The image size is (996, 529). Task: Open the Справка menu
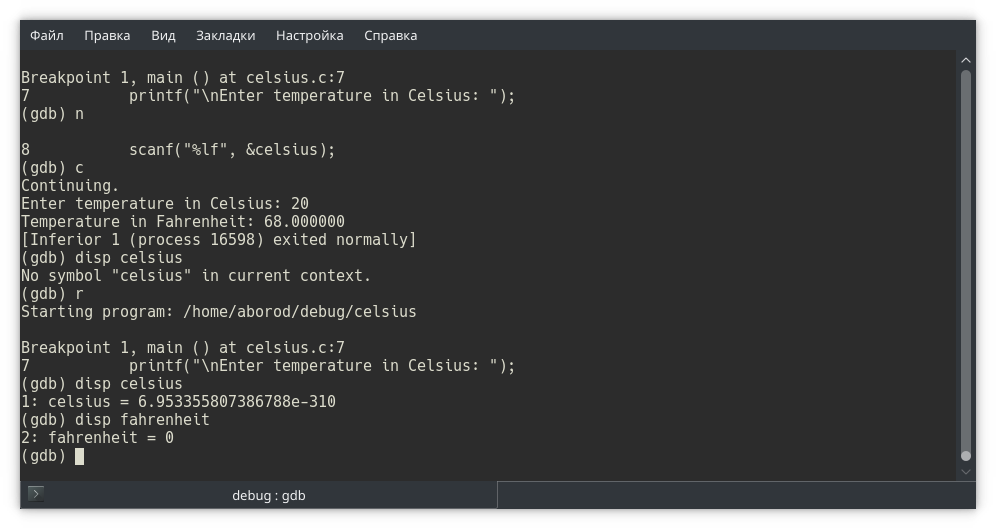point(390,35)
